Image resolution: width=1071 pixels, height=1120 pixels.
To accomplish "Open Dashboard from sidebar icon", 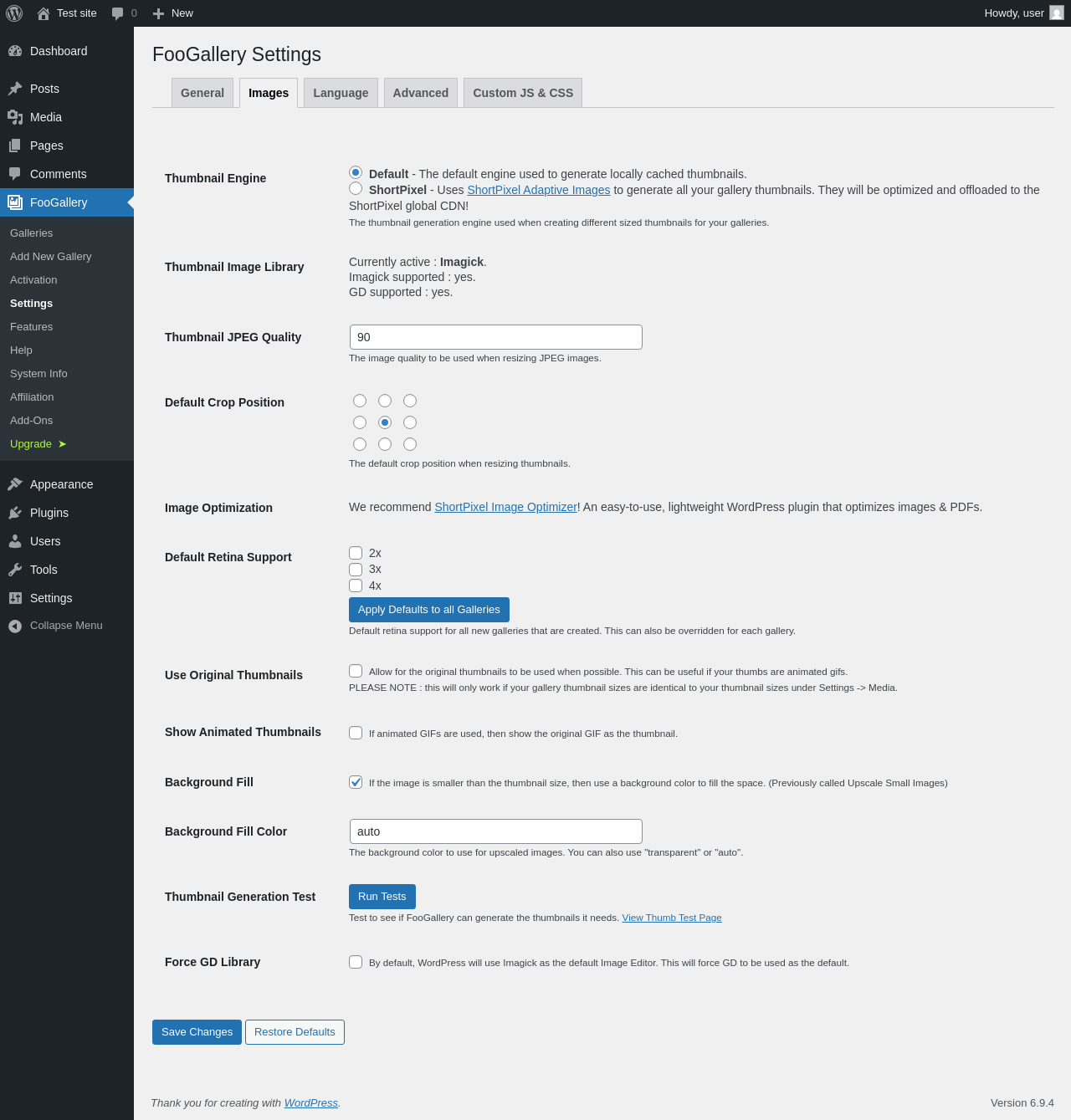I will [15, 51].
